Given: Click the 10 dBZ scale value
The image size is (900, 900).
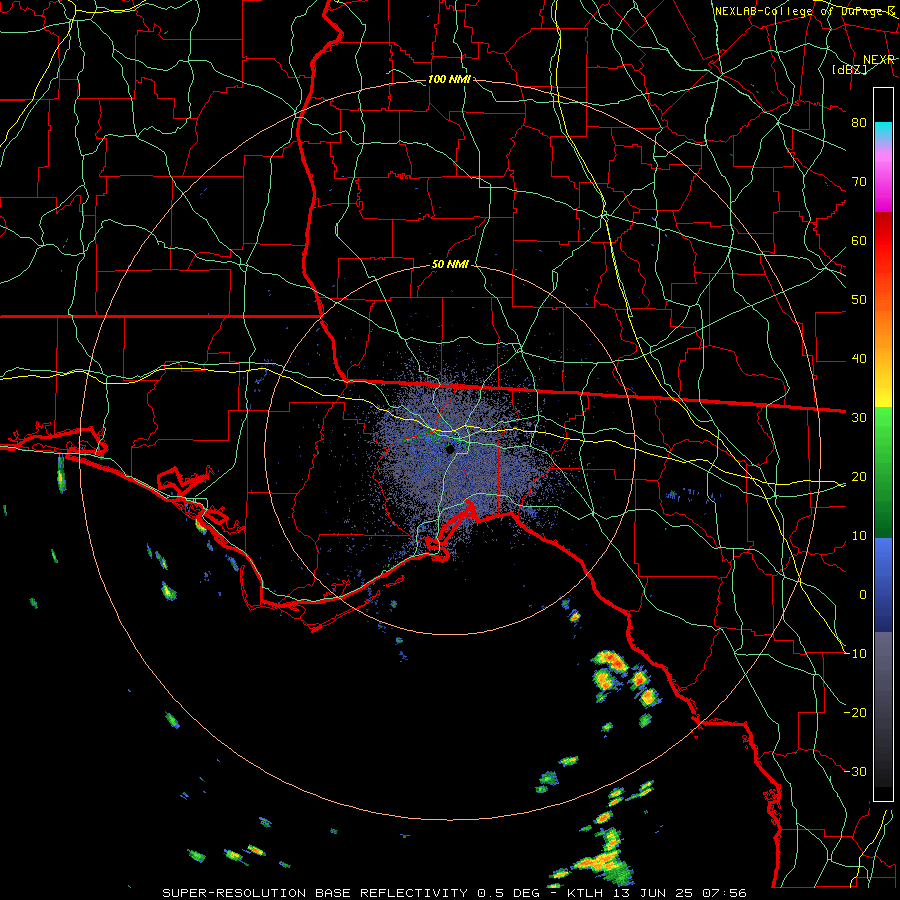Looking at the screenshot, I should click(859, 536).
